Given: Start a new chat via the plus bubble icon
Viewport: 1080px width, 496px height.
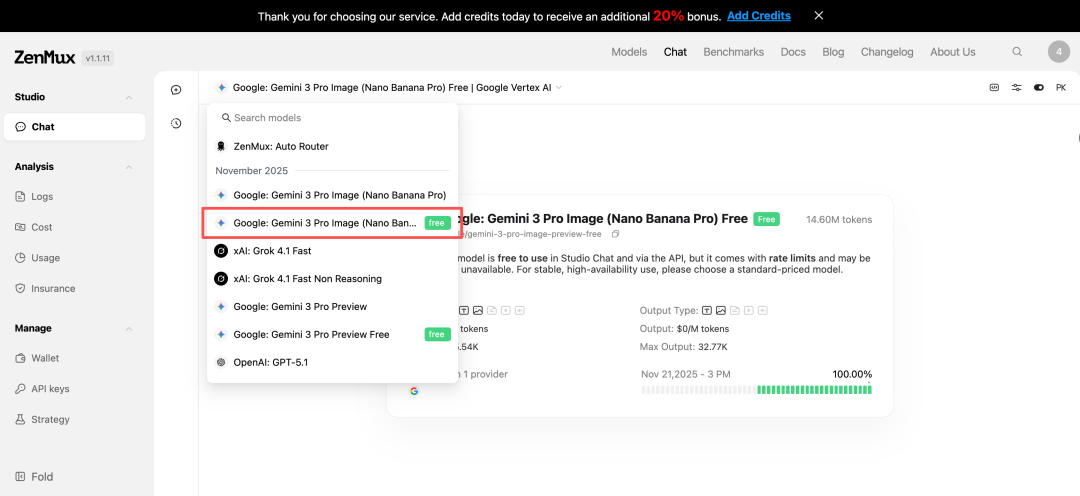Looking at the screenshot, I should click(x=176, y=90).
